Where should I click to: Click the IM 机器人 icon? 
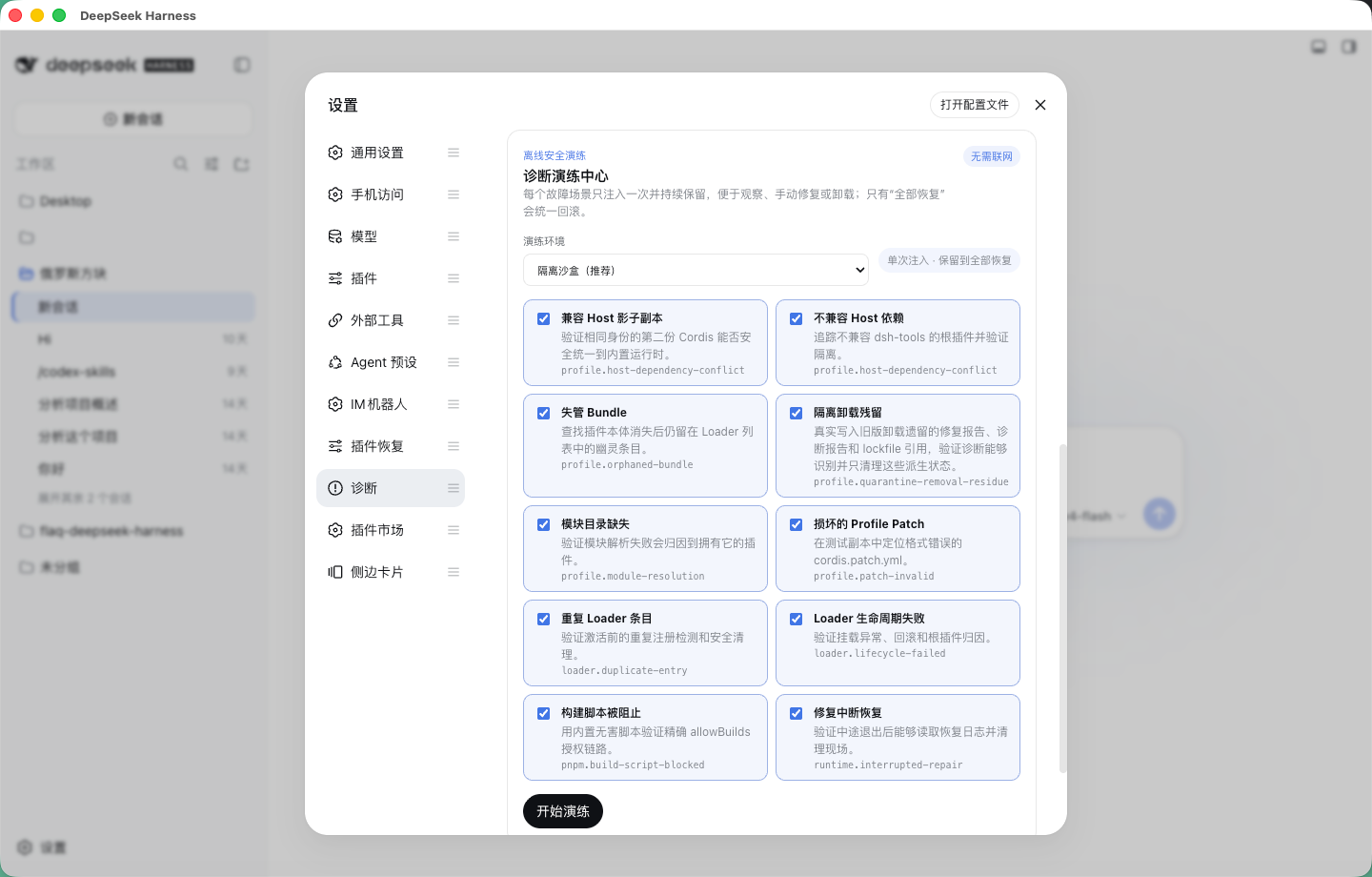tap(335, 404)
